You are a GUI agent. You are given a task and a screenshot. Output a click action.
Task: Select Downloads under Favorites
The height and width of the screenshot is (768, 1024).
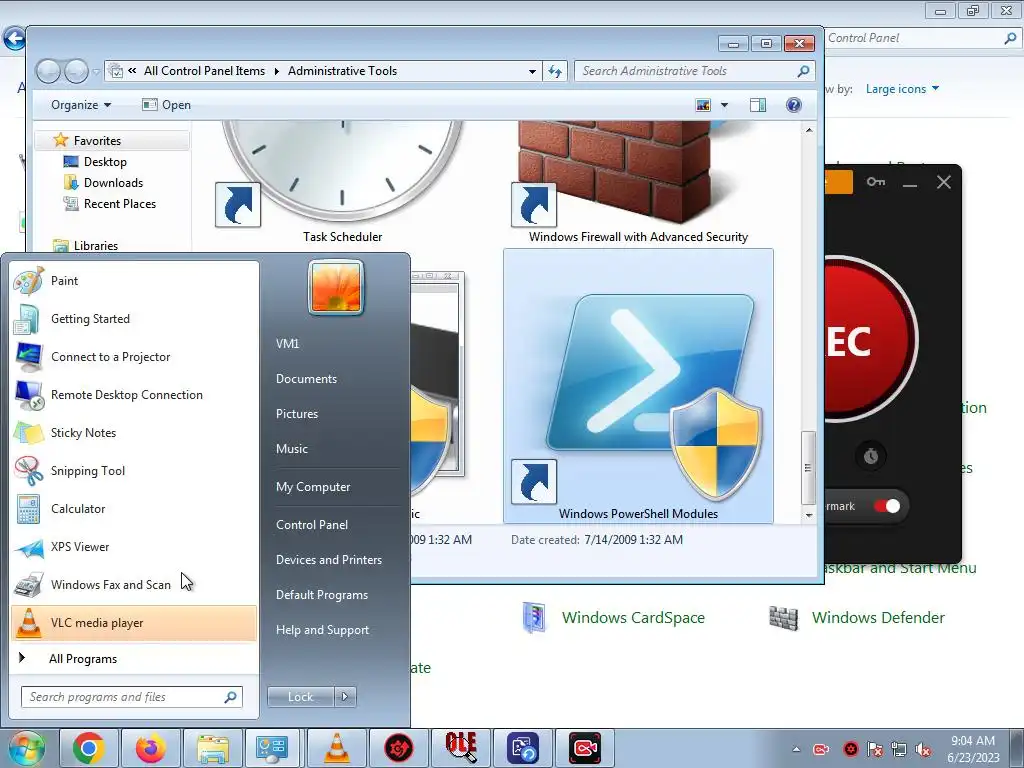pos(113,183)
